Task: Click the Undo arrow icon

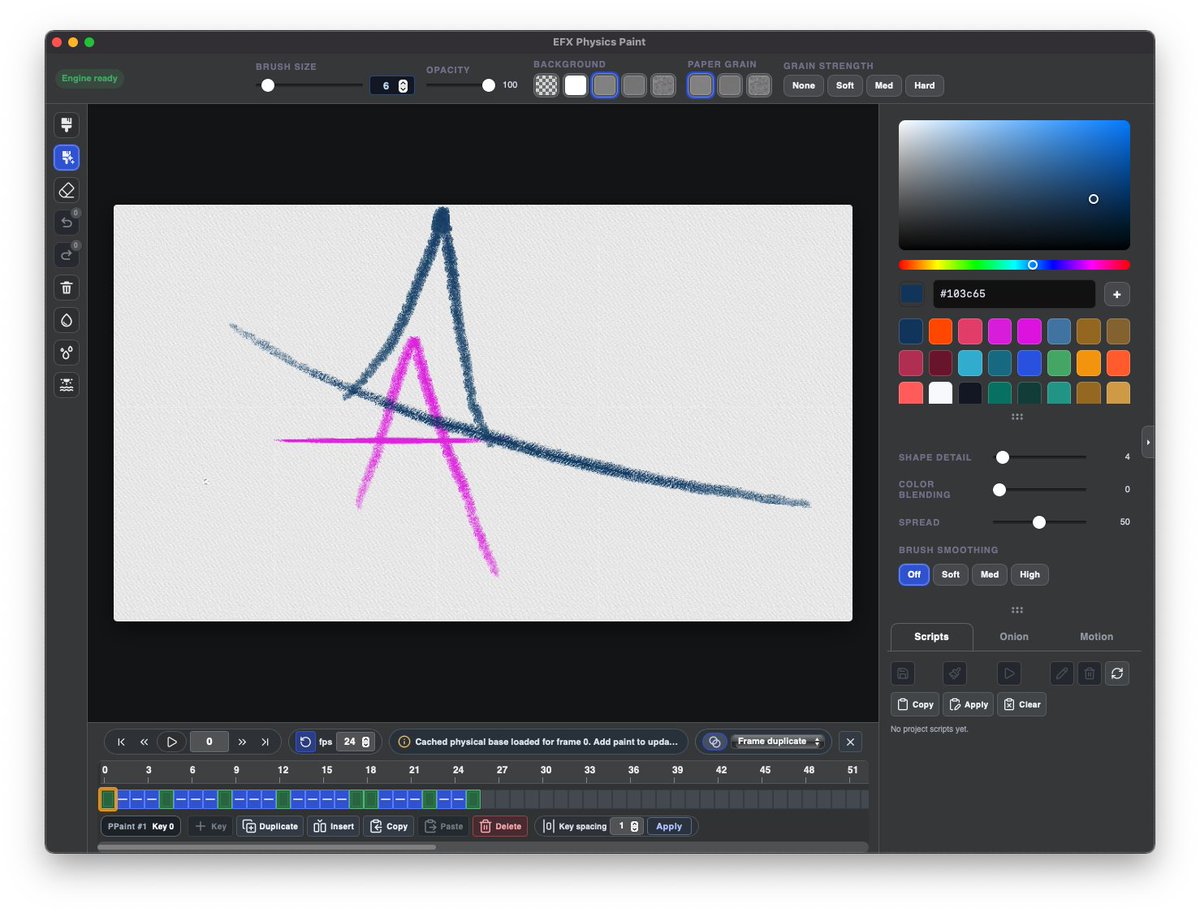Action: [67, 223]
